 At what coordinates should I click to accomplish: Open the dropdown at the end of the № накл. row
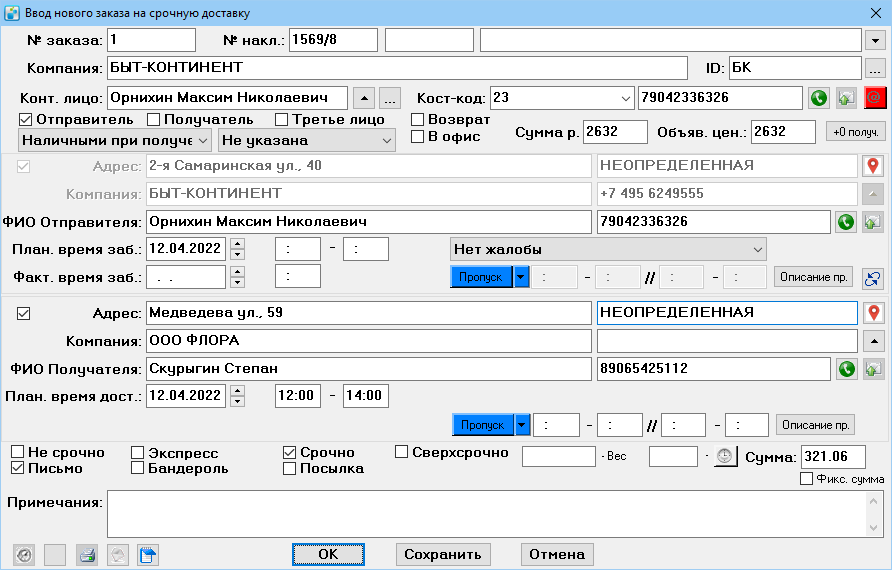pos(875,40)
